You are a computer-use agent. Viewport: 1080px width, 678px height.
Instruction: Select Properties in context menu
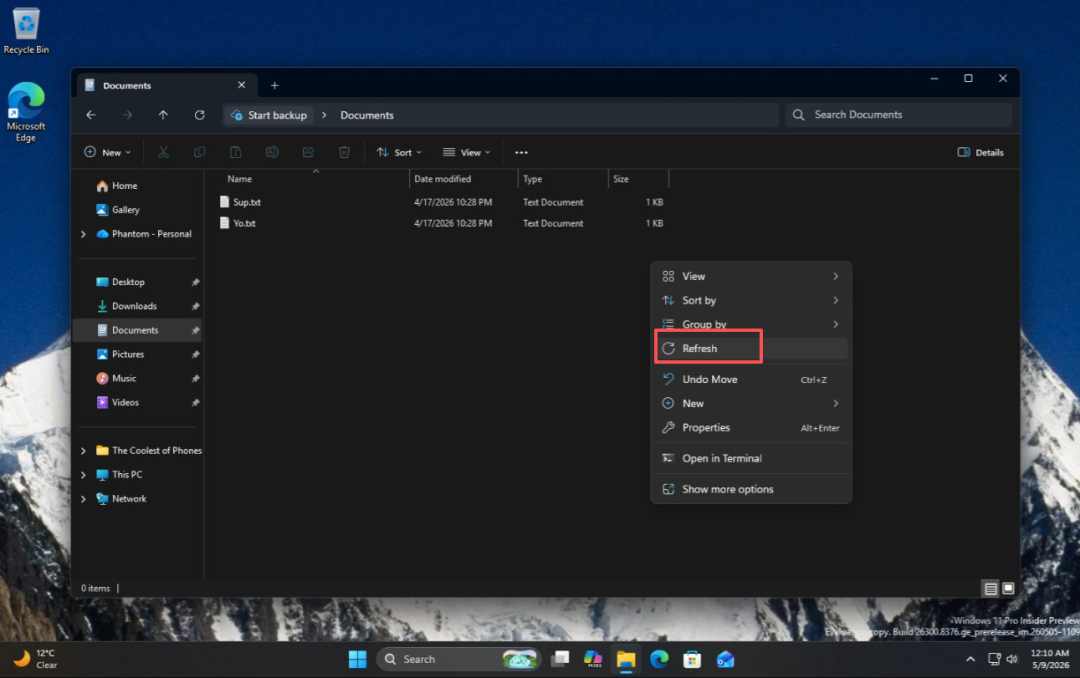pos(751,428)
